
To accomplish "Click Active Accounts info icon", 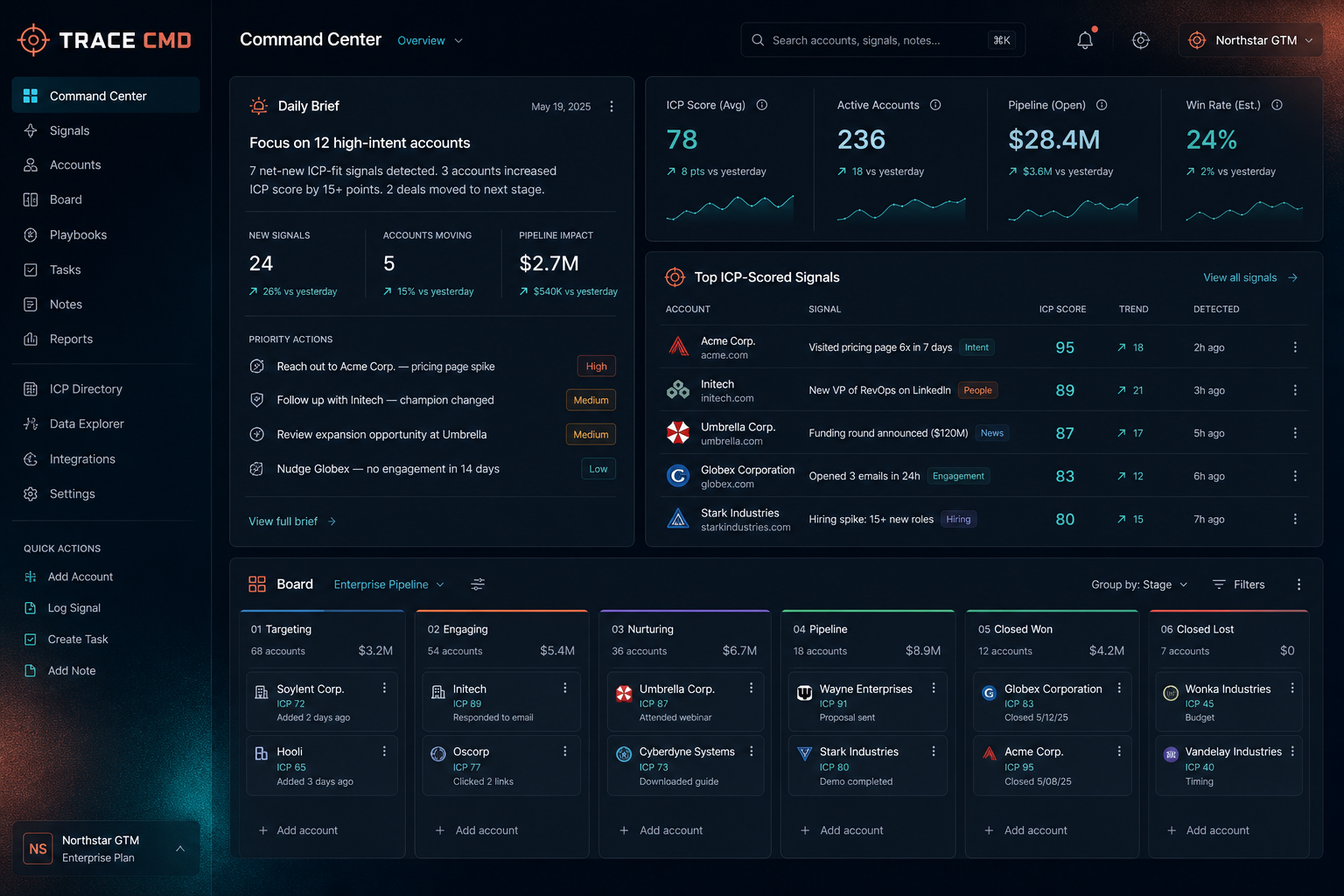I will 935,105.
